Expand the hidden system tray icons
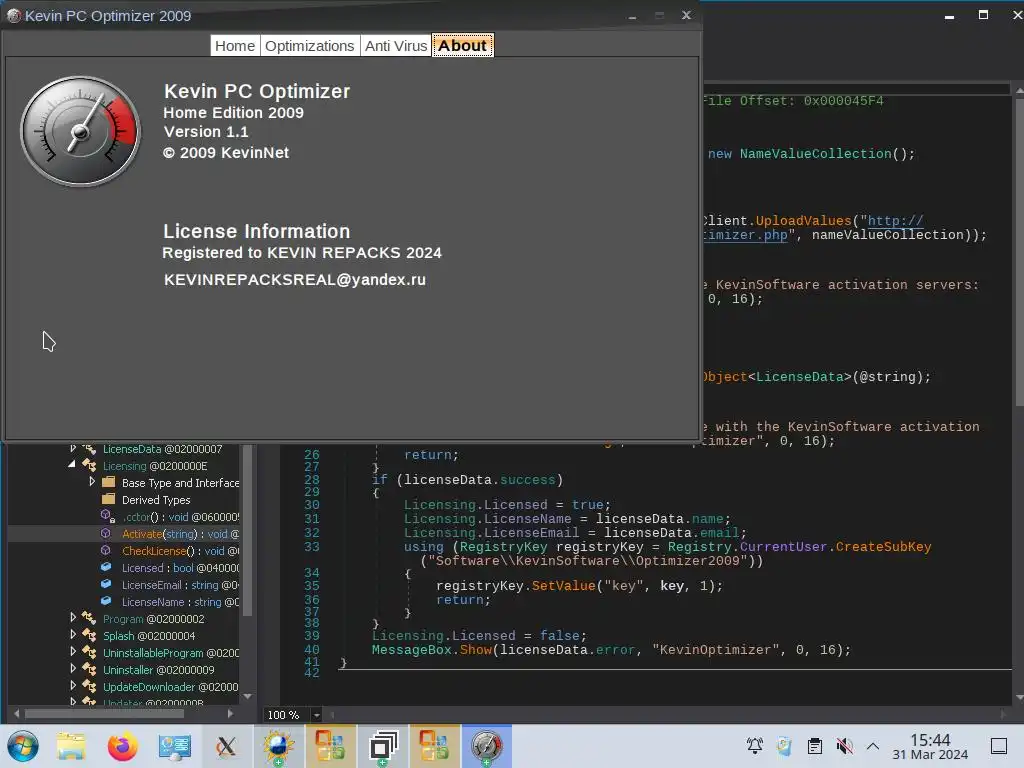1024x768 pixels. click(x=872, y=746)
